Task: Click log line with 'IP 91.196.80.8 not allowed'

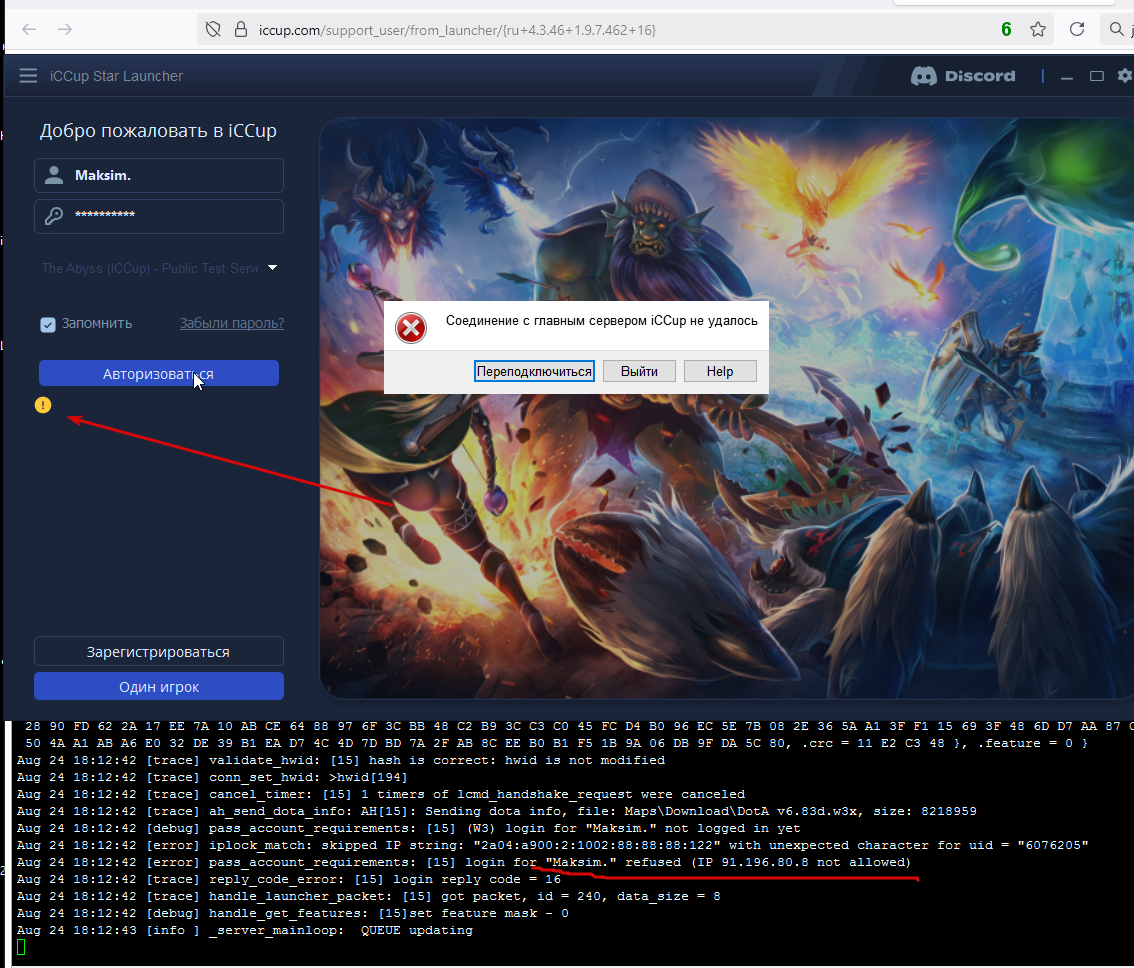Action: pyautogui.click(x=464, y=862)
